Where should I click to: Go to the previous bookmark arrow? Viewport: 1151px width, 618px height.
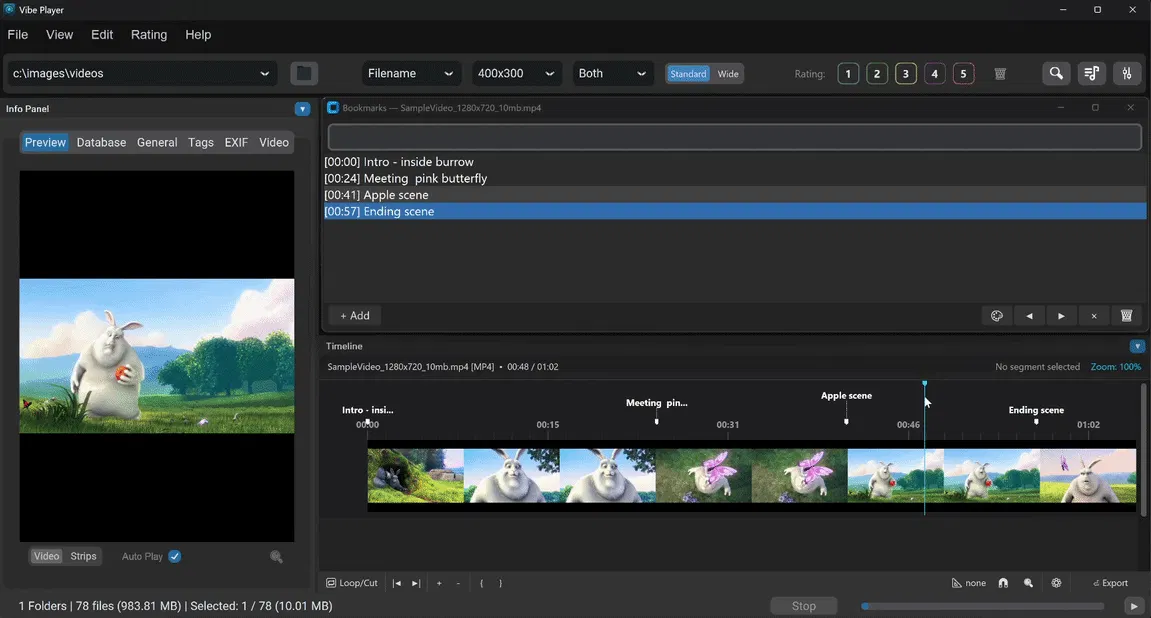tap(1029, 316)
